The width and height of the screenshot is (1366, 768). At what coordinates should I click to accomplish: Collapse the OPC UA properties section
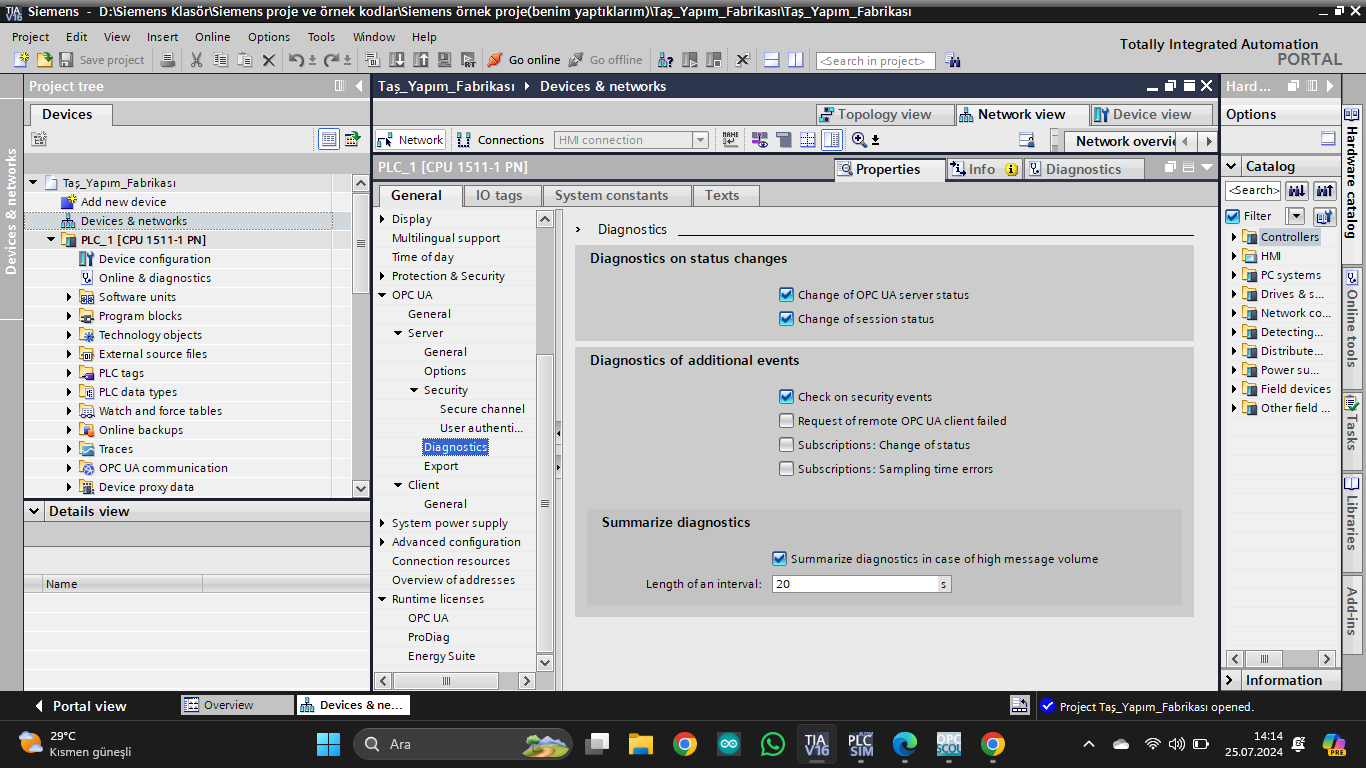coord(382,295)
